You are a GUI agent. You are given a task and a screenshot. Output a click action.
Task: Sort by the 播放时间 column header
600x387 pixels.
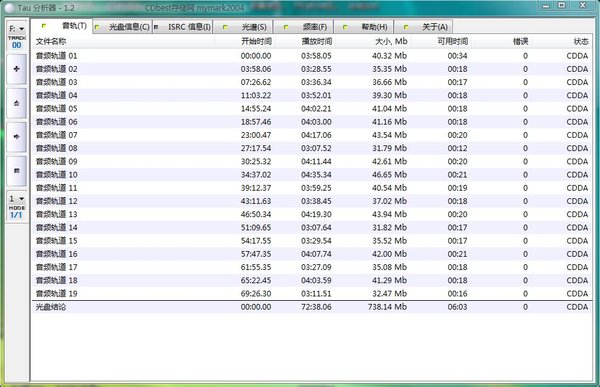pyautogui.click(x=305, y=41)
